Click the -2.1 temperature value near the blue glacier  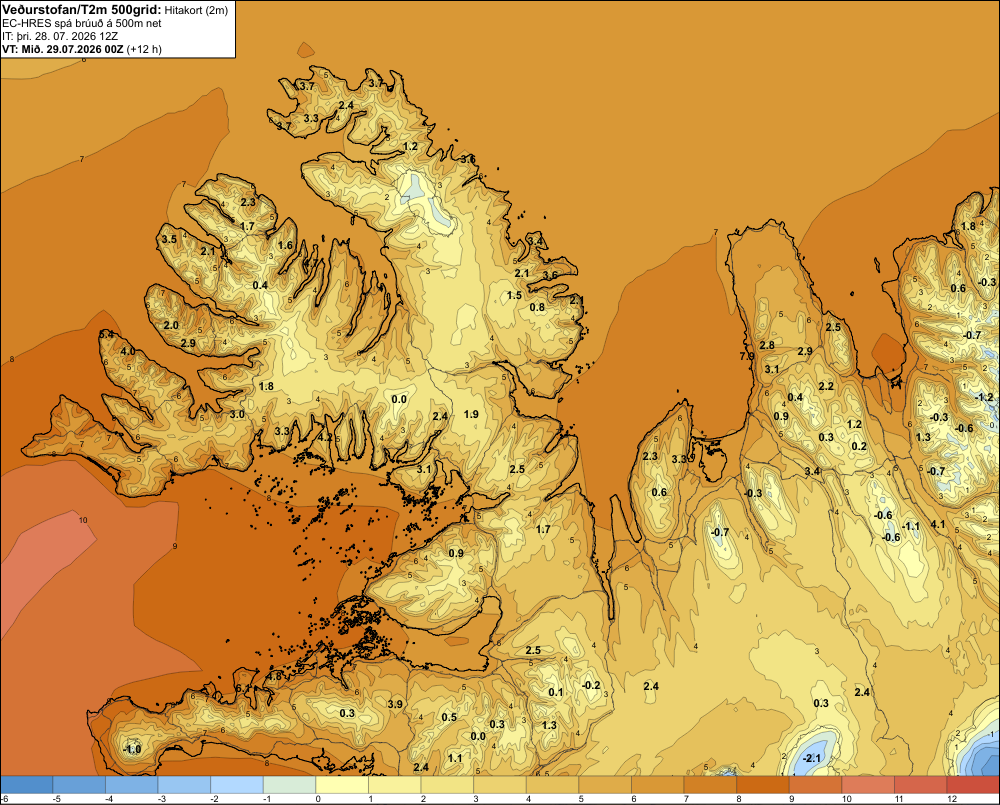click(x=812, y=758)
